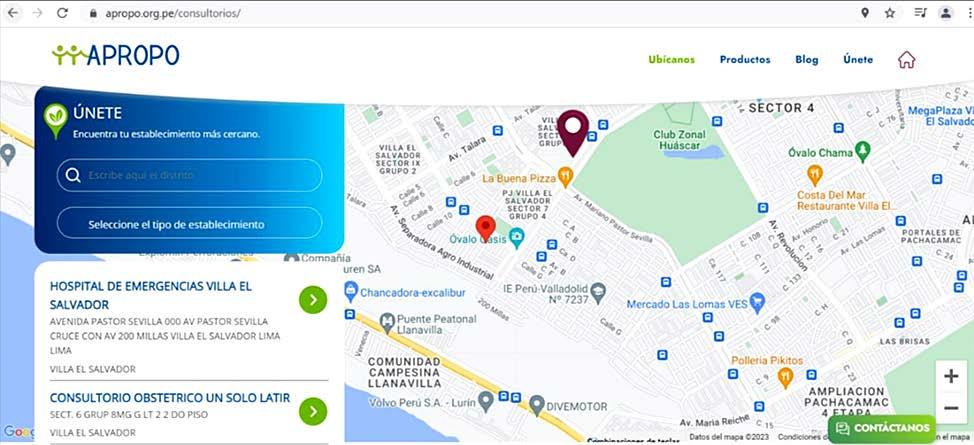Click IE Perú-Valladolid school icon
Image resolution: width=974 pixels, height=445 pixels.
pos(598,291)
